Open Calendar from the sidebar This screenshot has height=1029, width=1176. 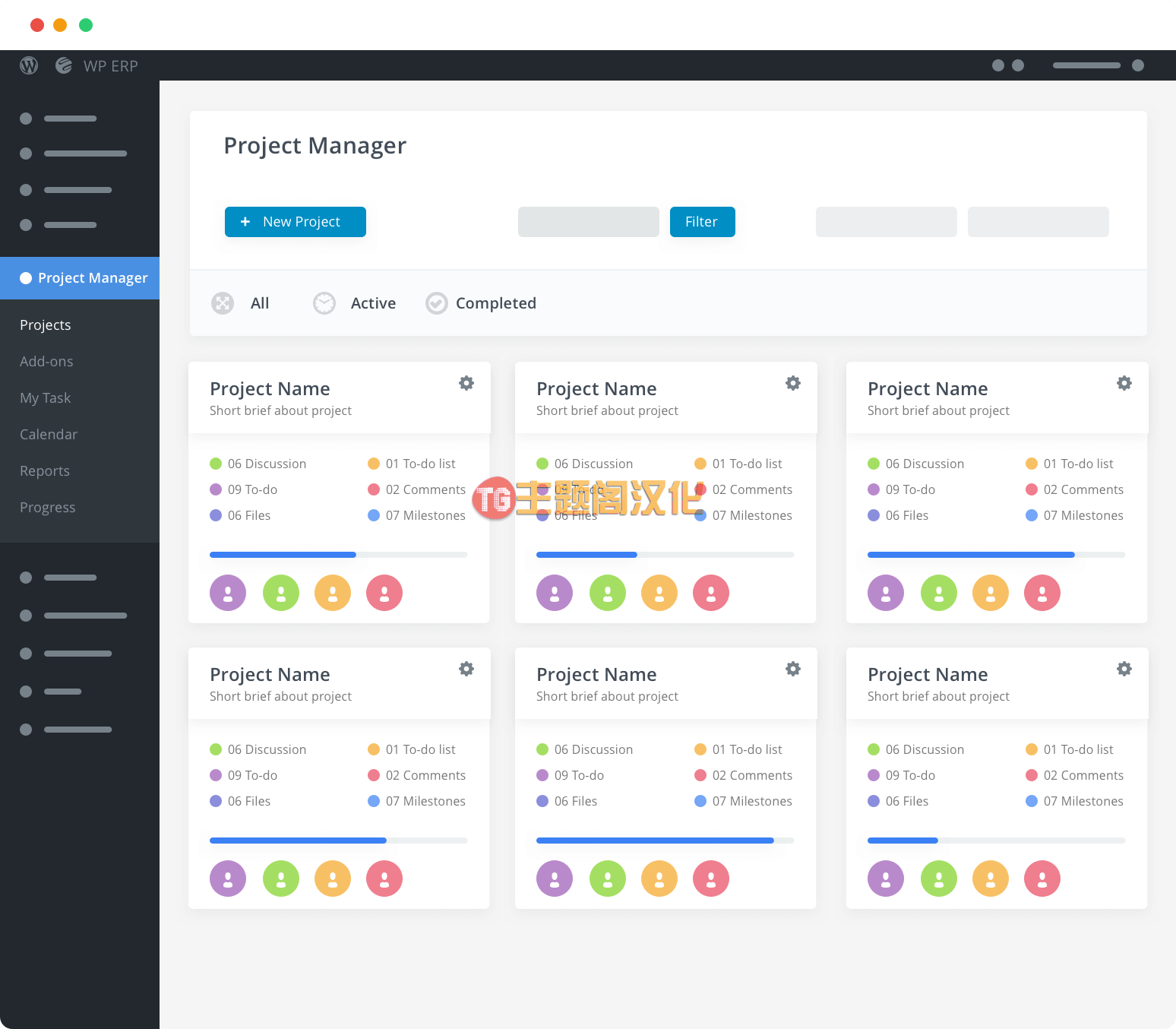pyautogui.click(x=49, y=435)
